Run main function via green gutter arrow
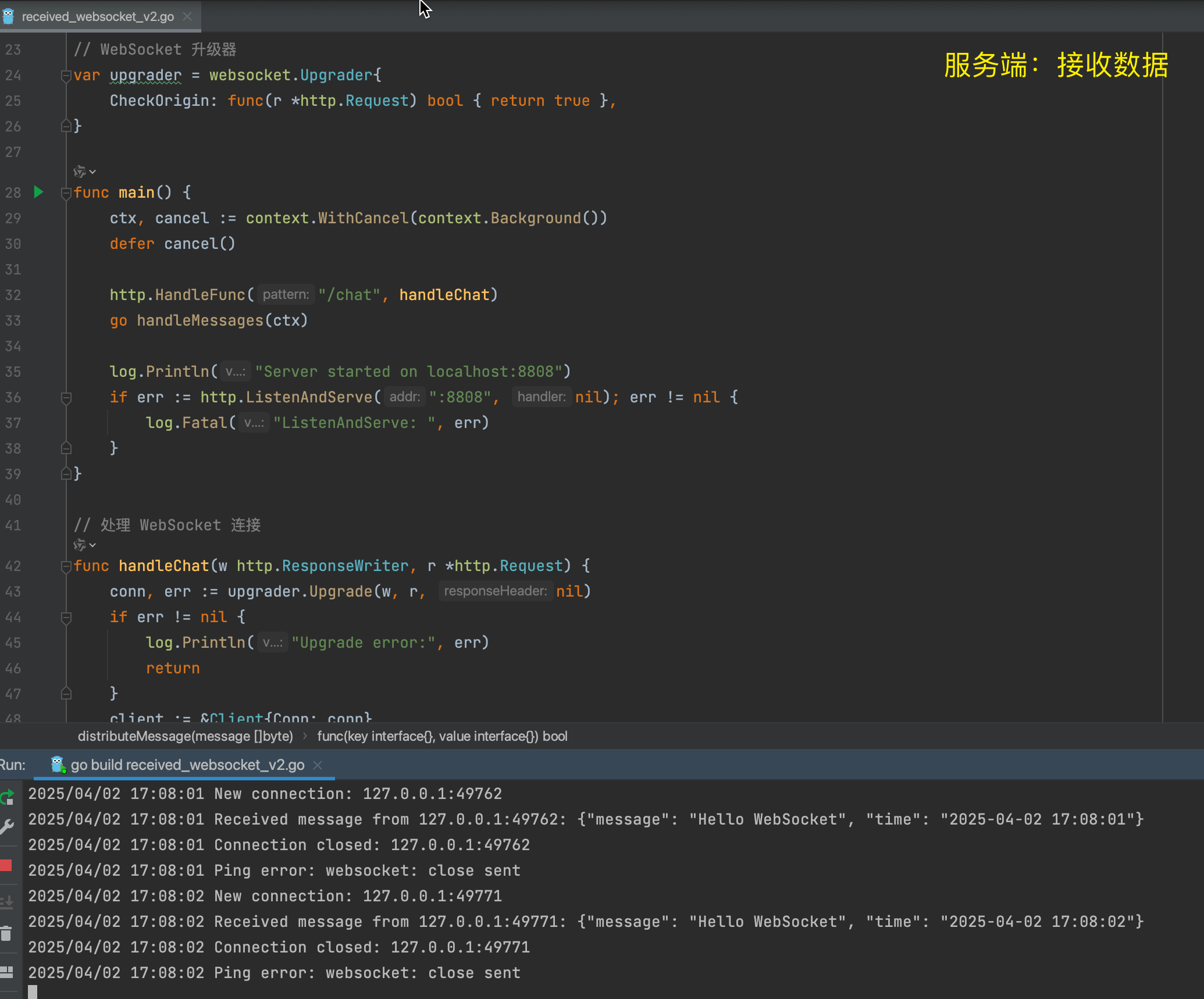Screen dimensions: 1204x999 click(x=38, y=192)
